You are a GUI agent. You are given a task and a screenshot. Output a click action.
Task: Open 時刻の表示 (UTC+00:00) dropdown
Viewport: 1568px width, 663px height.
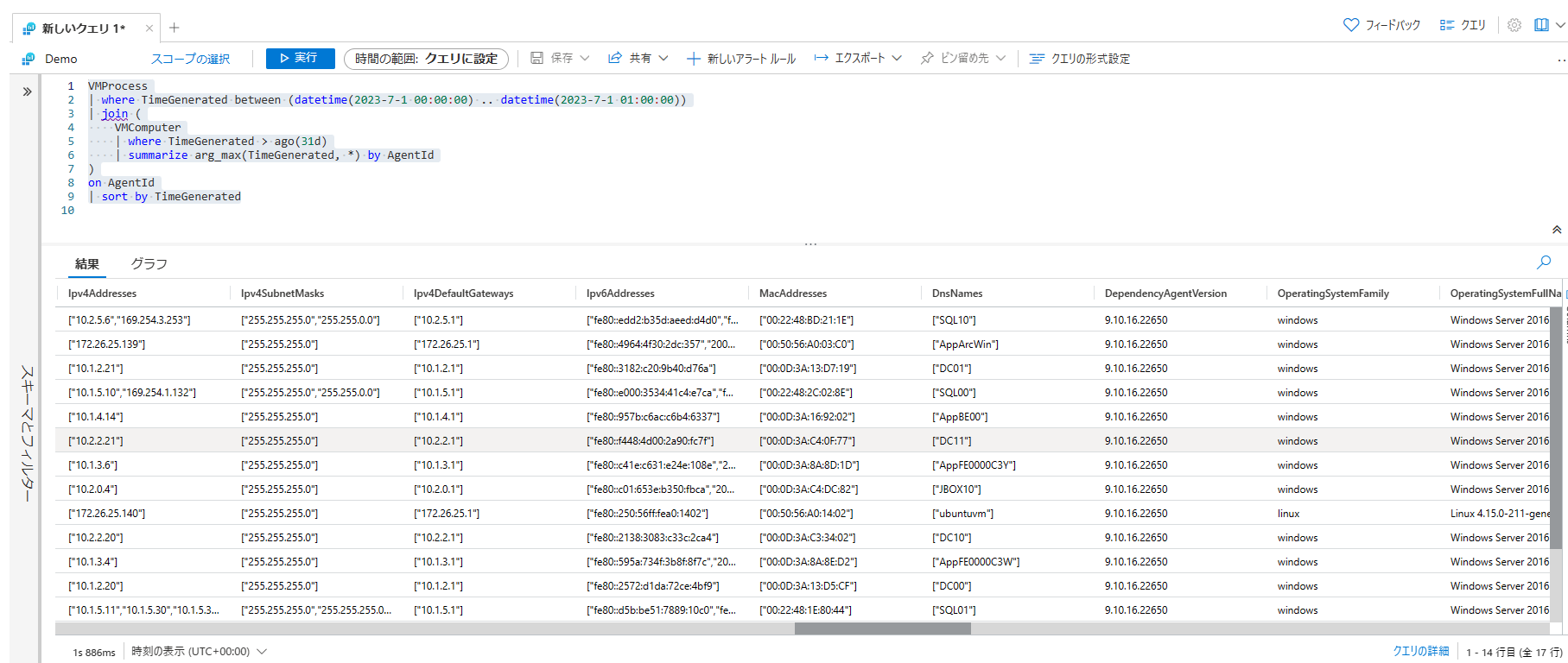point(200,652)
